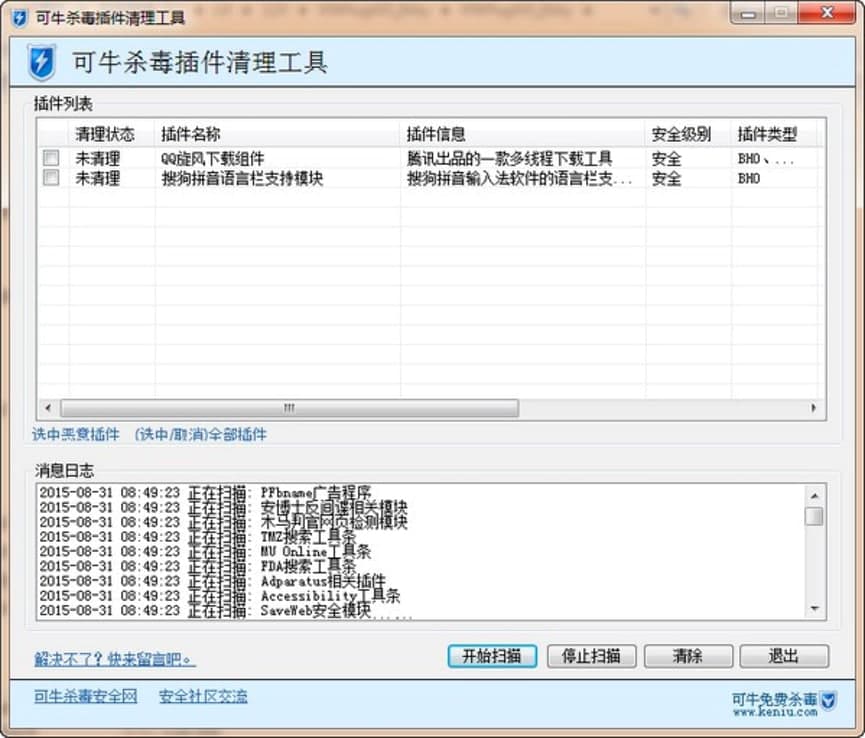Click plugin list horizontal scrollbar thumb

click(x=289, y=408)
